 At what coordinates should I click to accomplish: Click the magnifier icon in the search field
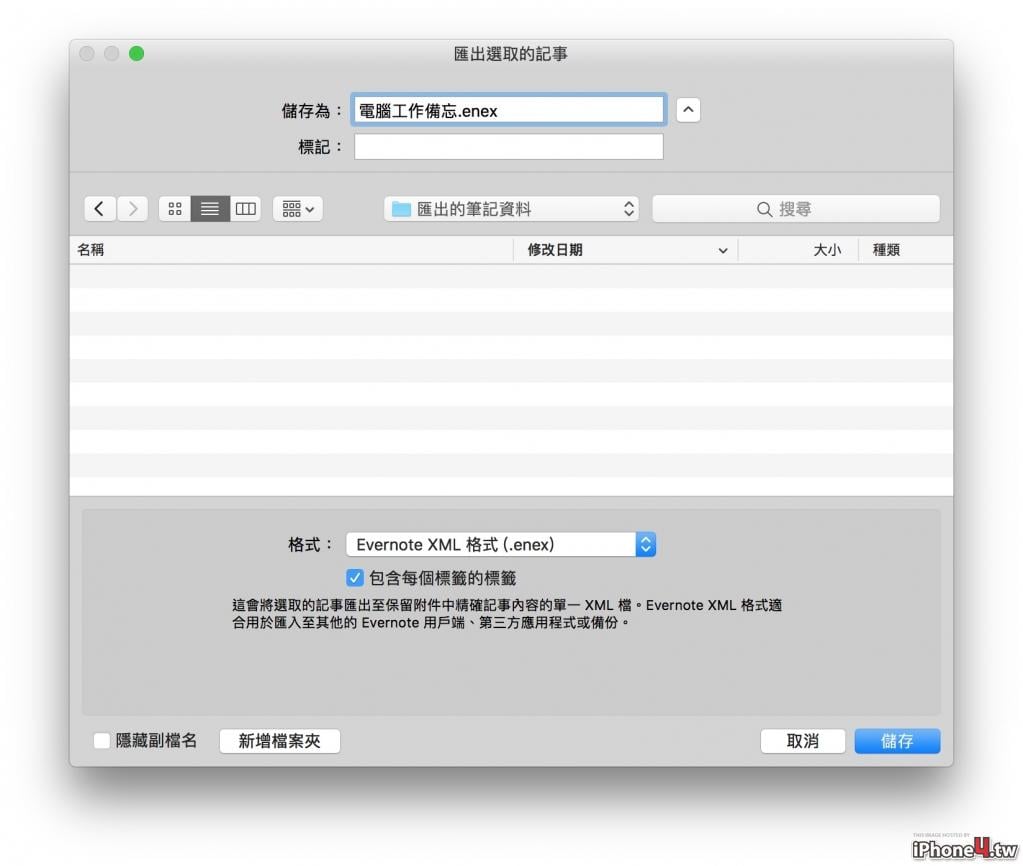[x=764, y=209]
